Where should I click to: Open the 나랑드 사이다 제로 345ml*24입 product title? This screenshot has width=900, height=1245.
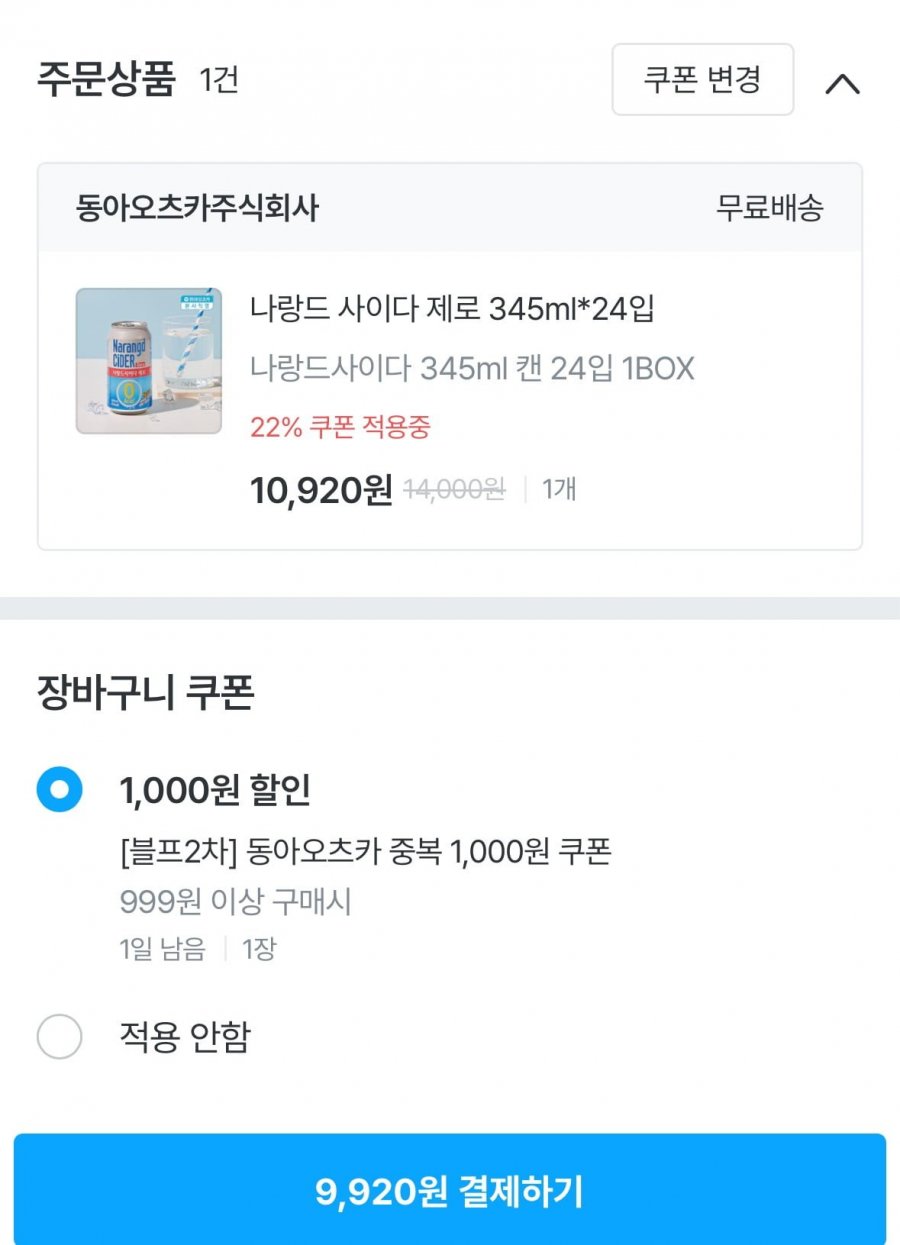coord(452,310)
